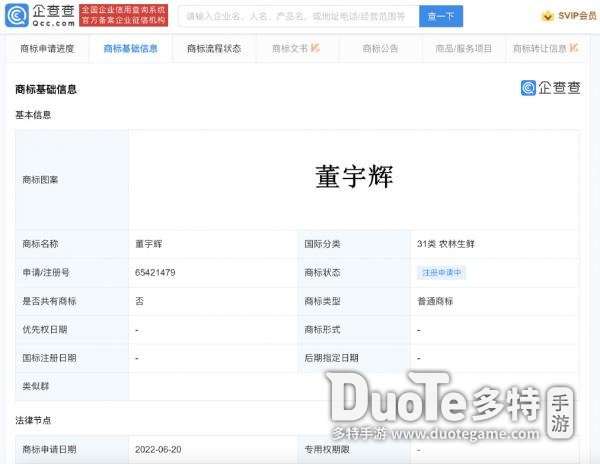Click the 专用权期限 label
Screen dimensions: 600x464
[x=327, y=449]
